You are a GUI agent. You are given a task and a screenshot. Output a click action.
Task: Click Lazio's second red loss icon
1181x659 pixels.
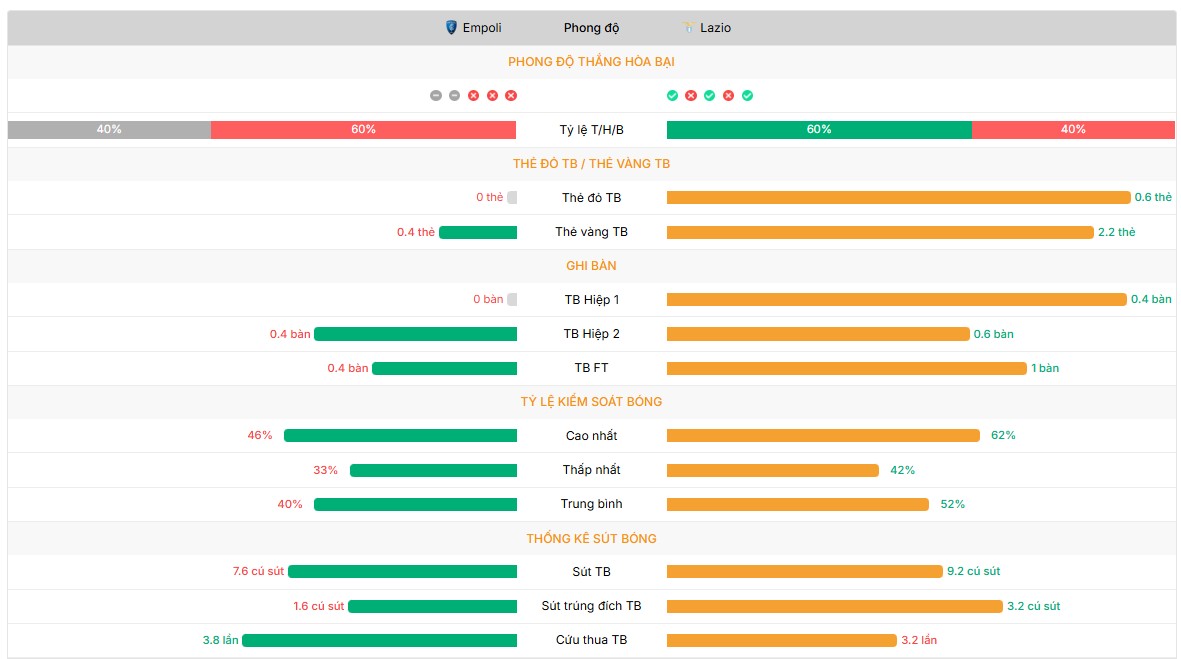(728, 96)
